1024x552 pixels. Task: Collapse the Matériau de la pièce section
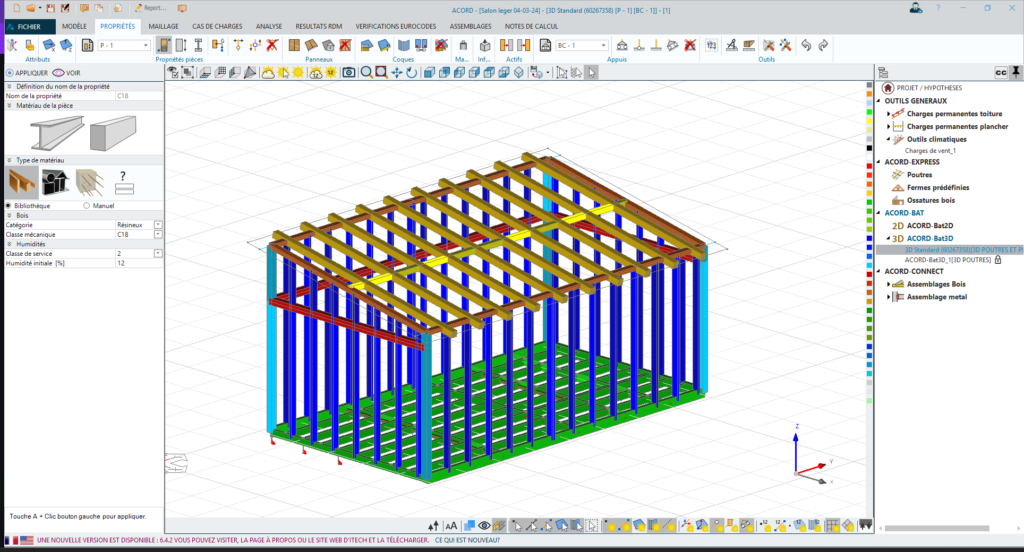(x=9, y=105)
